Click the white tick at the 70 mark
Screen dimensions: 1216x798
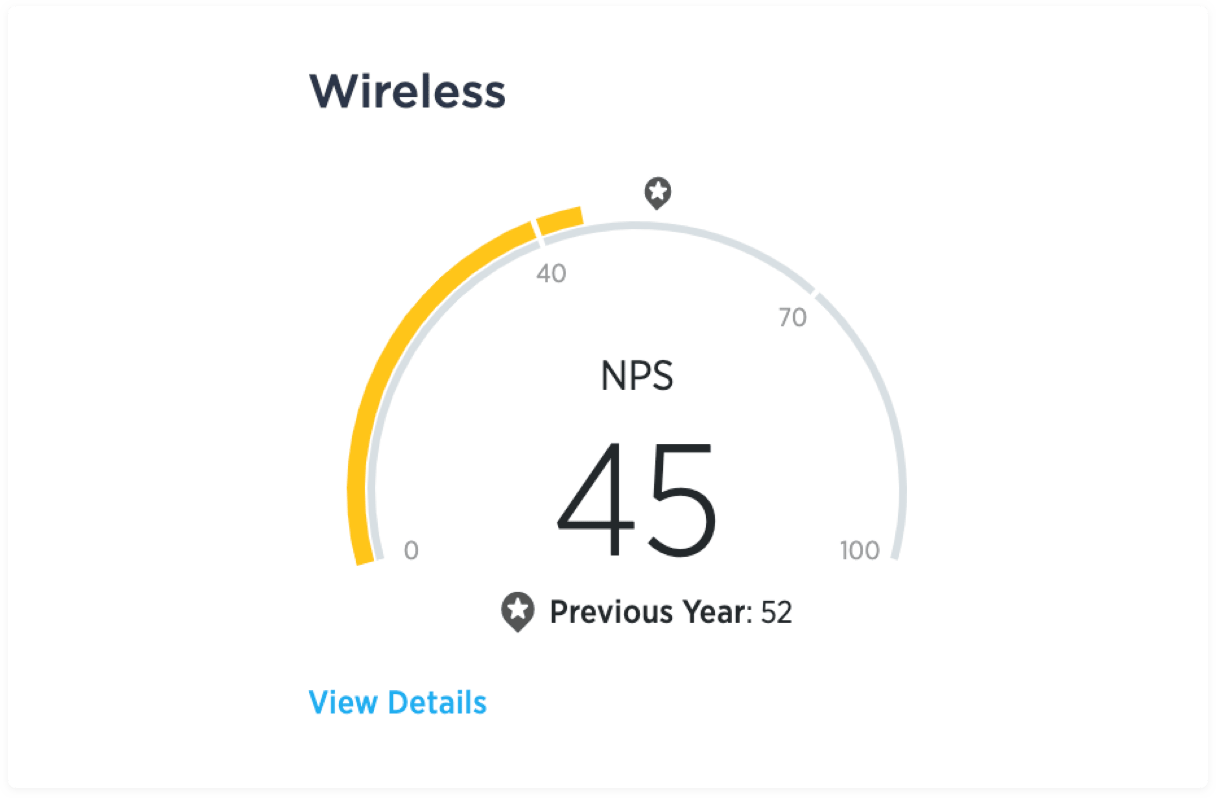(x=813, y=292)
